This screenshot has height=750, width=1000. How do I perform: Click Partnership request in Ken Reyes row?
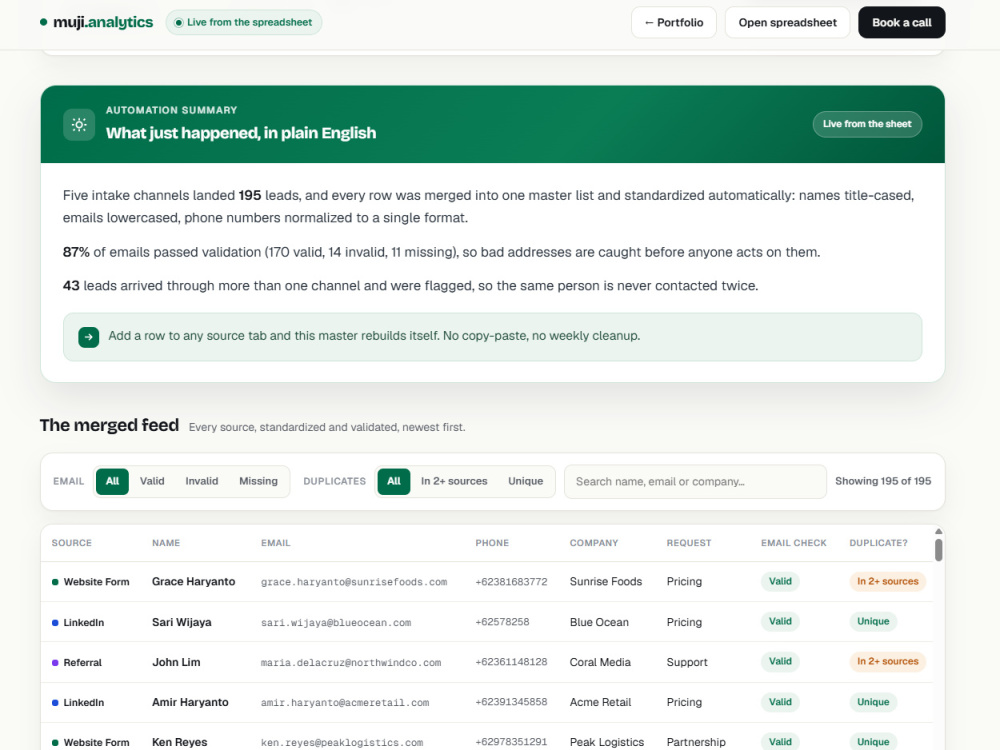696,742
